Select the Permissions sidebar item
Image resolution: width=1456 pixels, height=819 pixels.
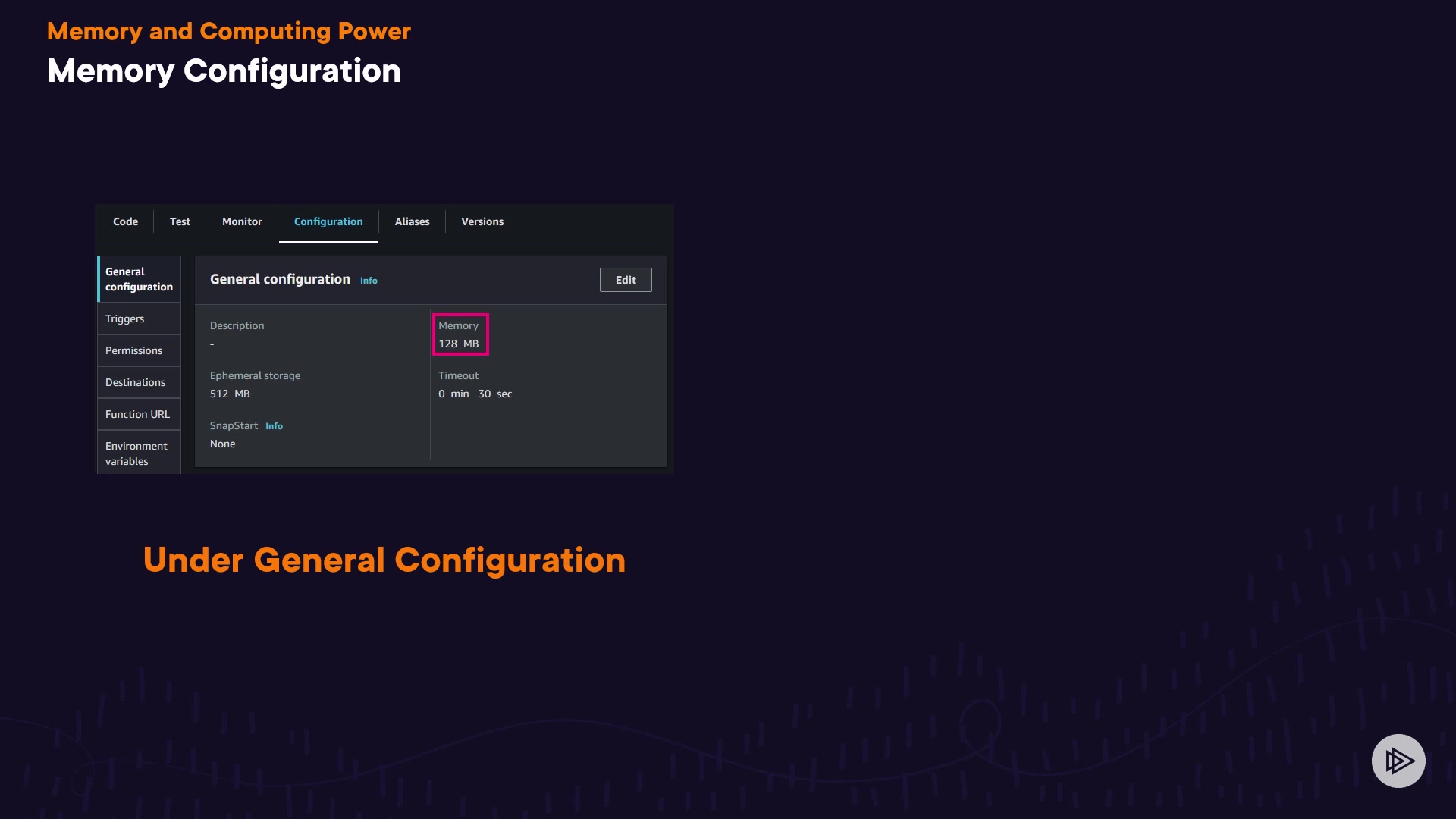click(133, 350)
